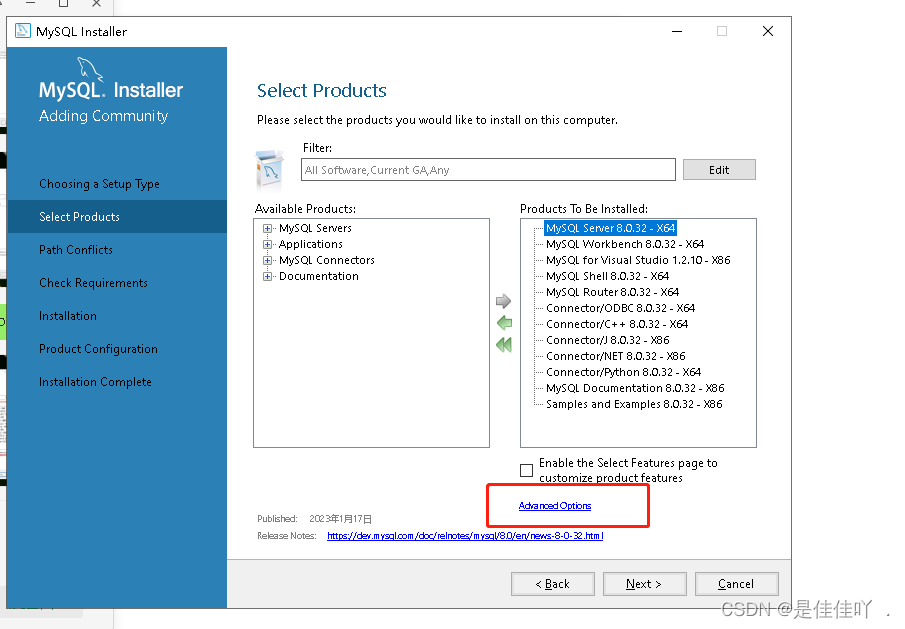Click the MySQL dolphin logo in sidebar
The image size is (905, 629).
[89, 69]
